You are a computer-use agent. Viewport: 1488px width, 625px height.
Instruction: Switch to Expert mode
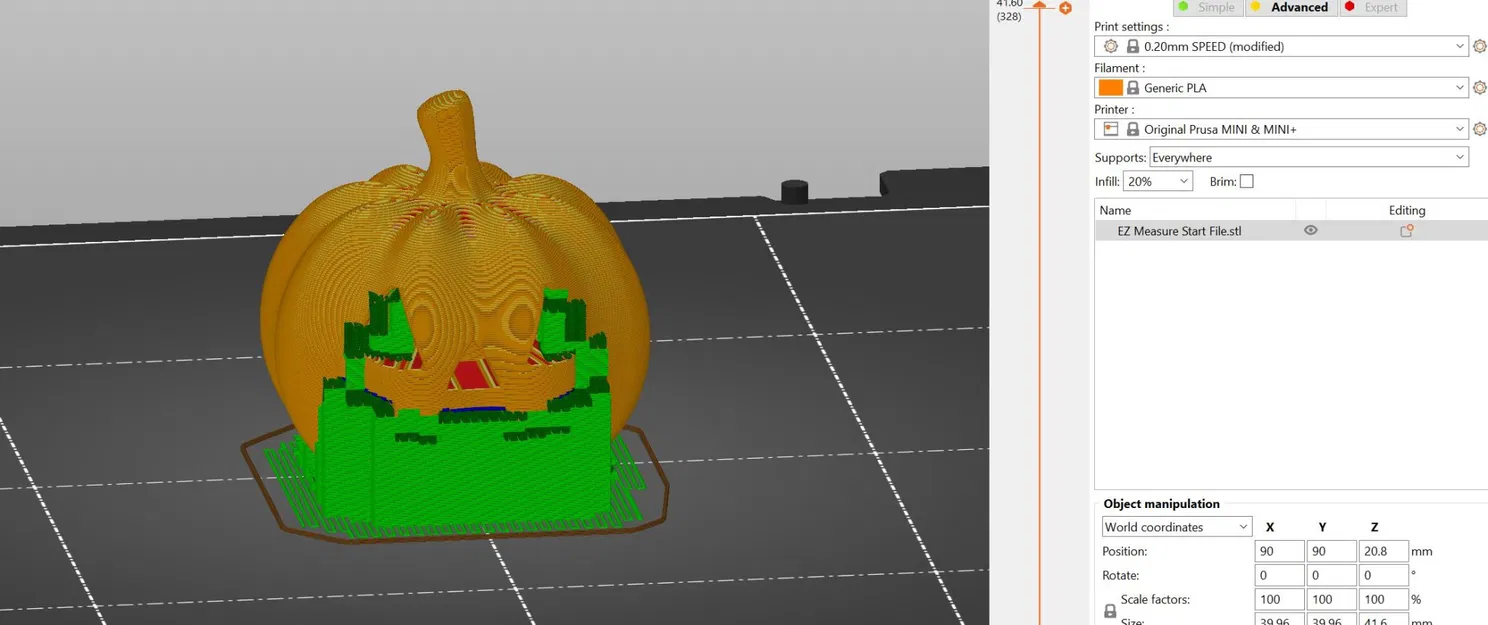tap(1372, 7)
